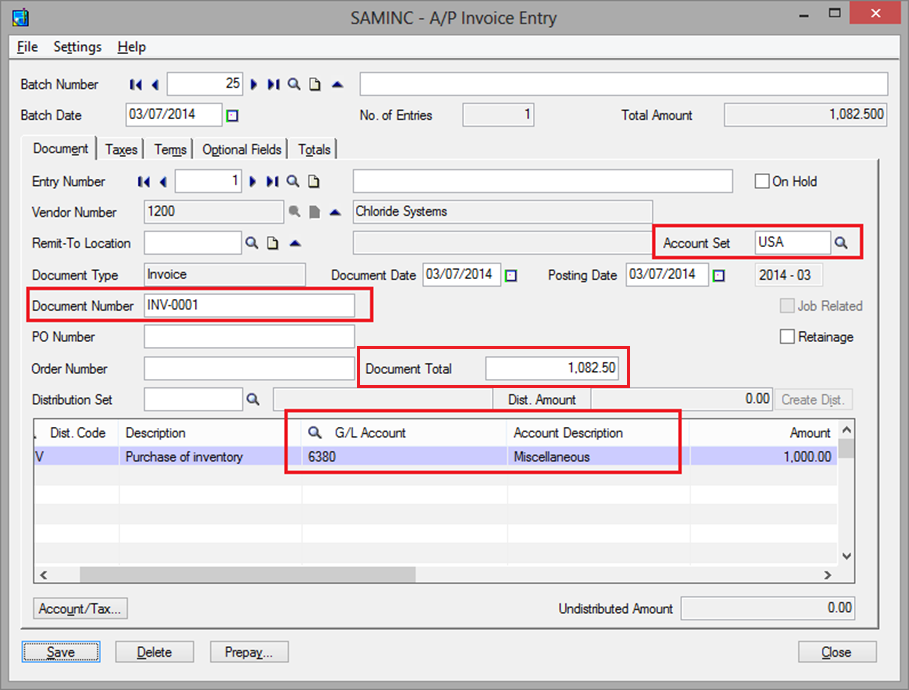This screenshot has height=690, width=909.
Task: Switch to the Document tab
Action: tap(60, 149)
